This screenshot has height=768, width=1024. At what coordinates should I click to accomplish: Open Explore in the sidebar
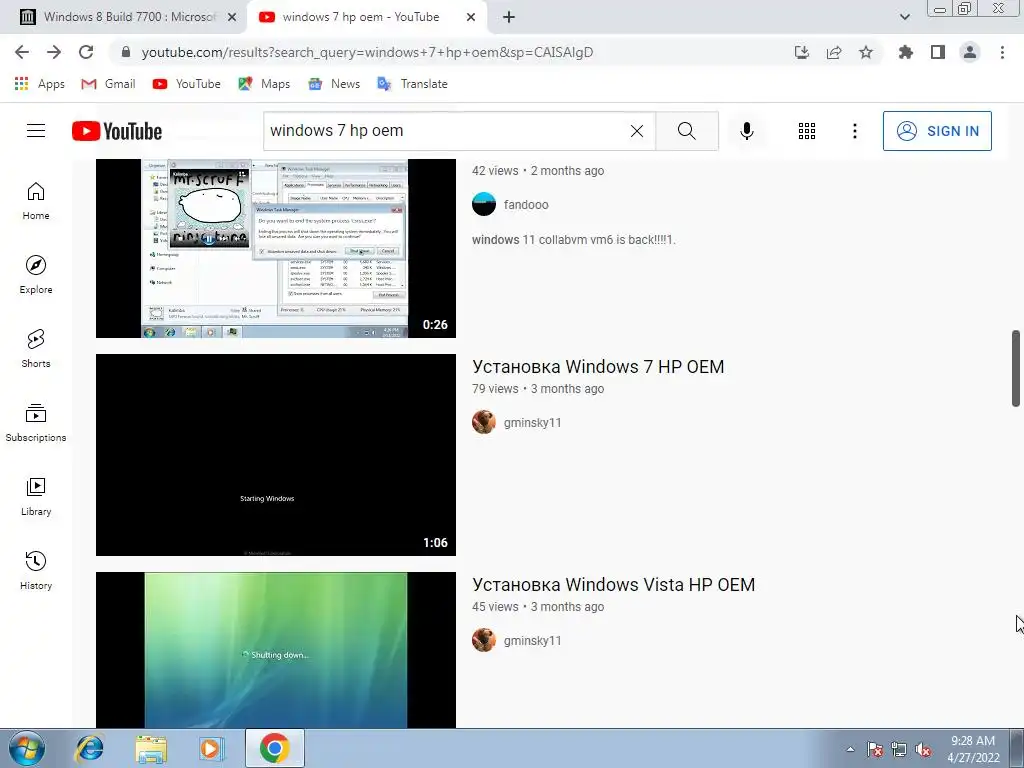pos(36,275)
